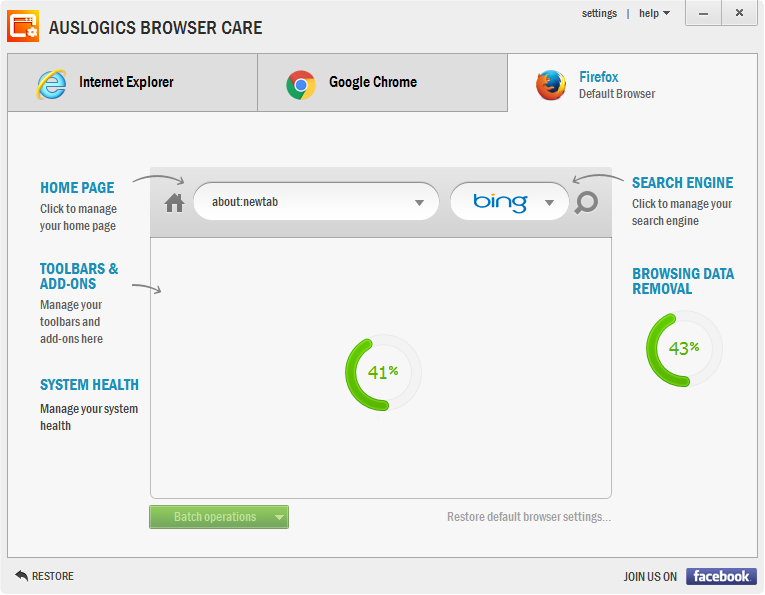The height and width of the screenshot is (595, 765).
Task: Click the 'JOIN US ON' text
Action: [650, 576]
